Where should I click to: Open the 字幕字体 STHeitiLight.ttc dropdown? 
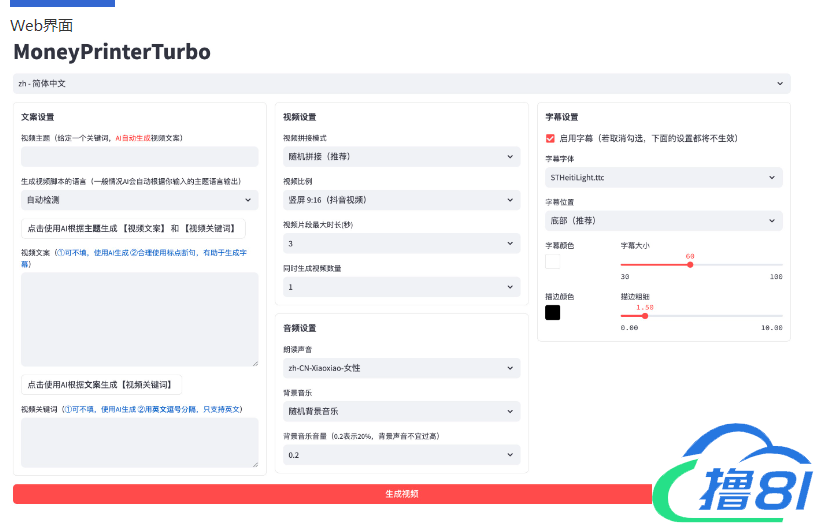pos(663,177)
